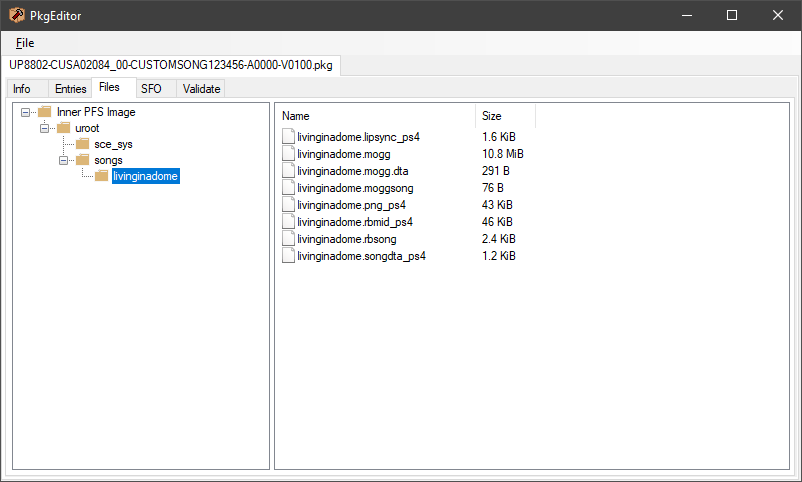This screenshot has width=802, height=482.
Task: Collapse the Inner PFS Image tree node
Action: [x=25, y=112]
